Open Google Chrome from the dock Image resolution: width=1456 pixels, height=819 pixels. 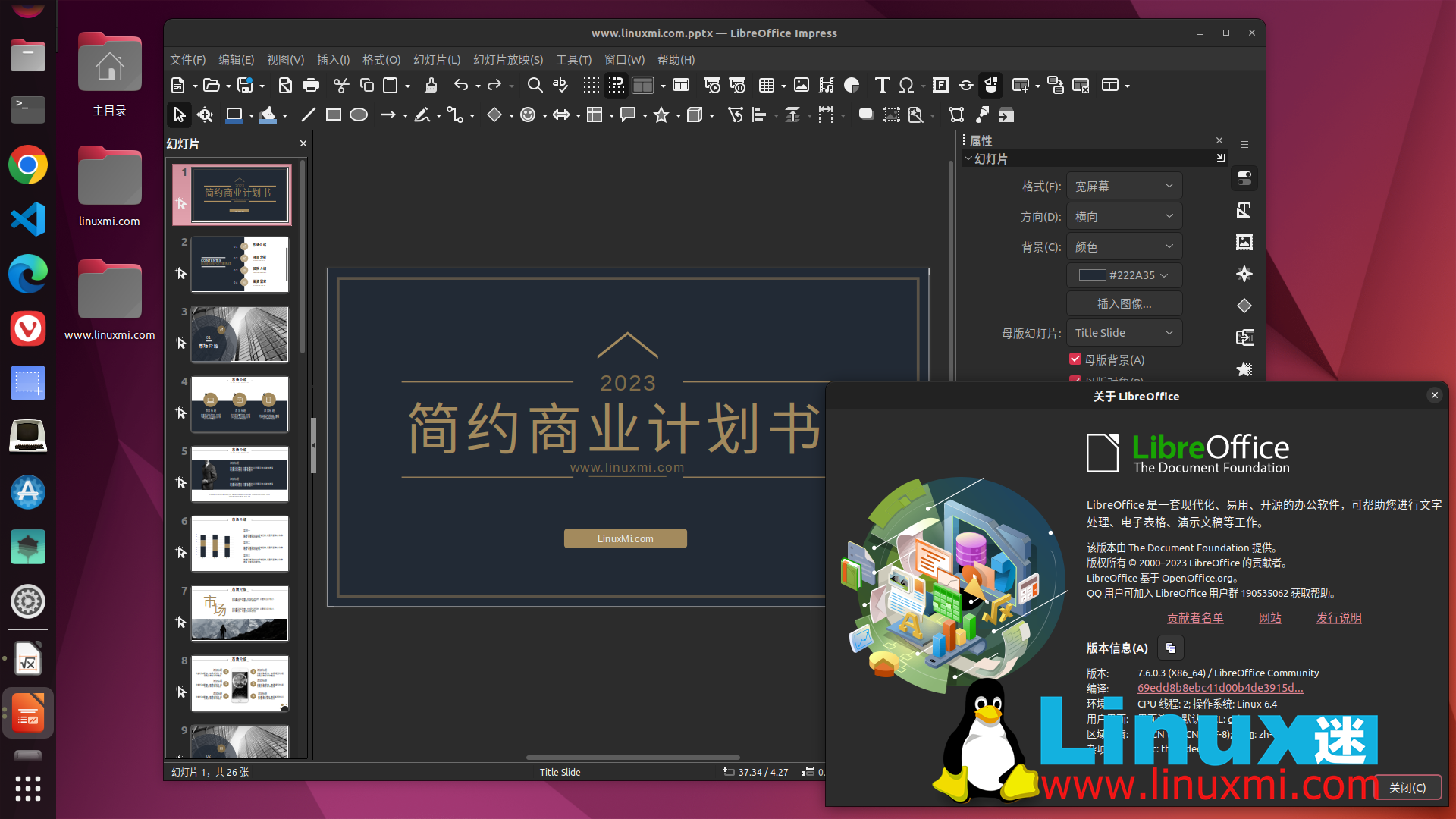pyautogui.click(x=28, y=165)
